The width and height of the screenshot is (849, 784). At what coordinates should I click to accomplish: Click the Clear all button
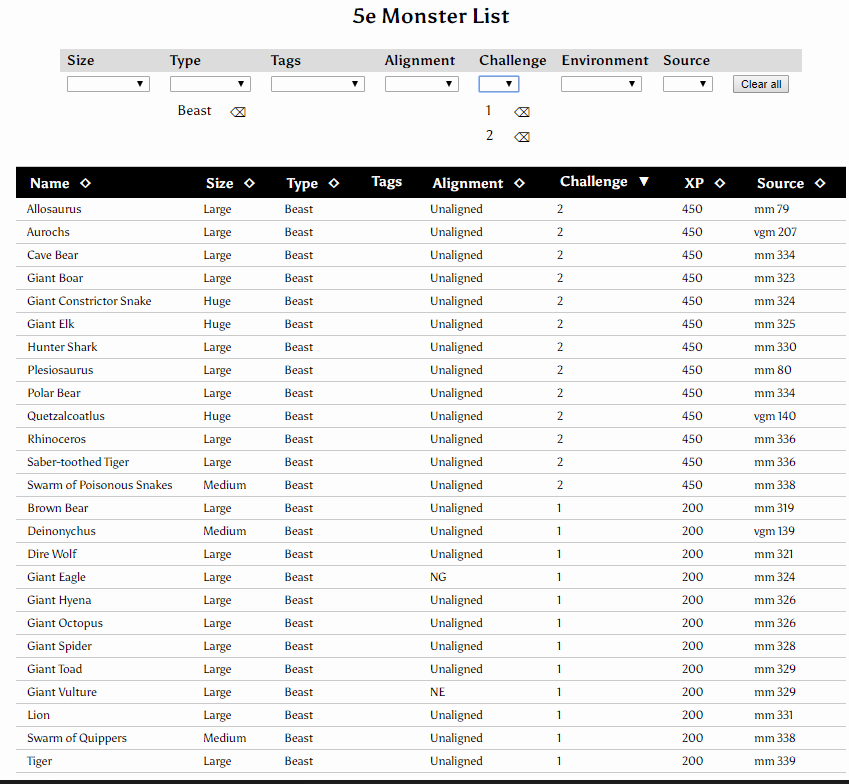pos(761,84)
